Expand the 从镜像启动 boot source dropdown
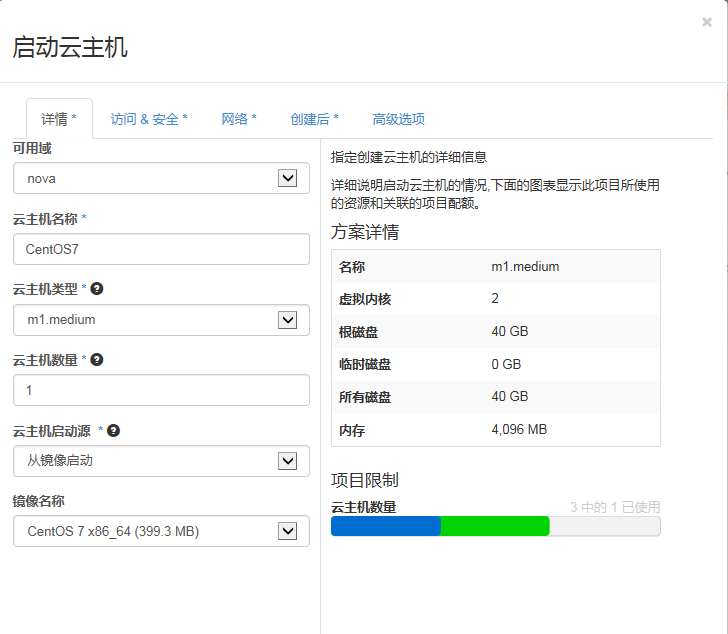Image resolution: width=728 pixels, height=634 pixels. tap(161, 461)
